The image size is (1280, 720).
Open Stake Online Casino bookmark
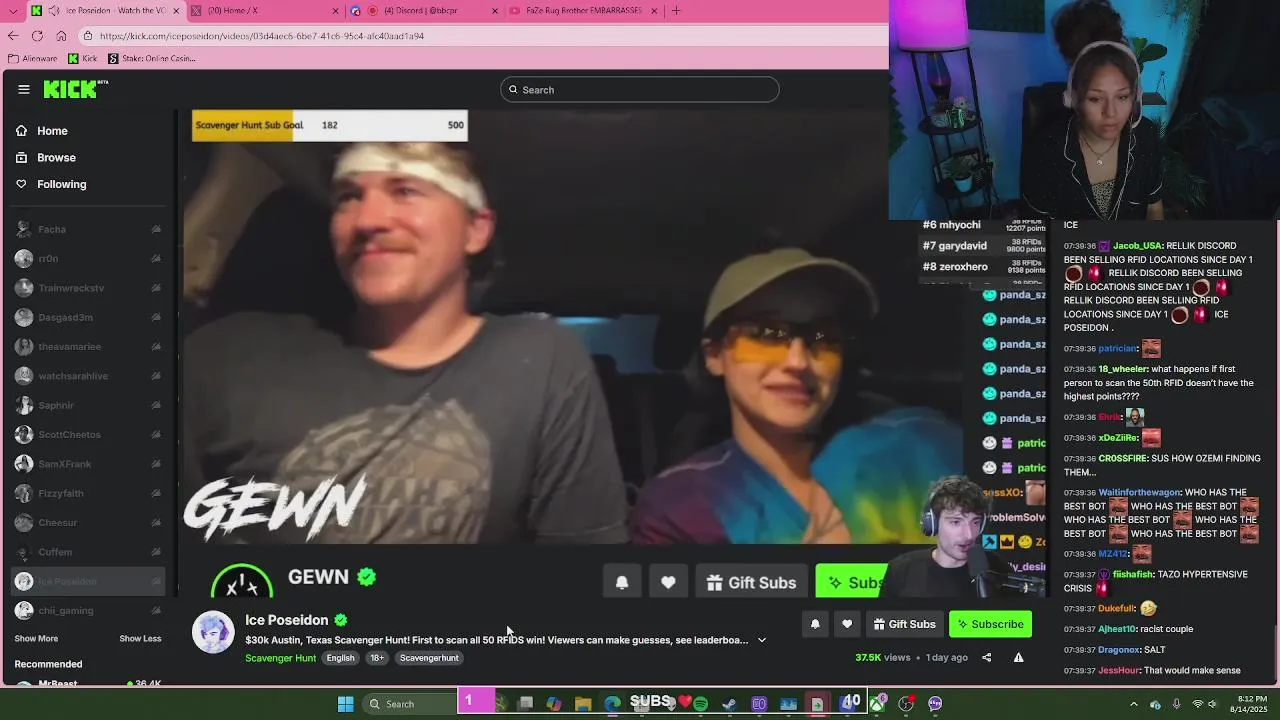(152, 58)
